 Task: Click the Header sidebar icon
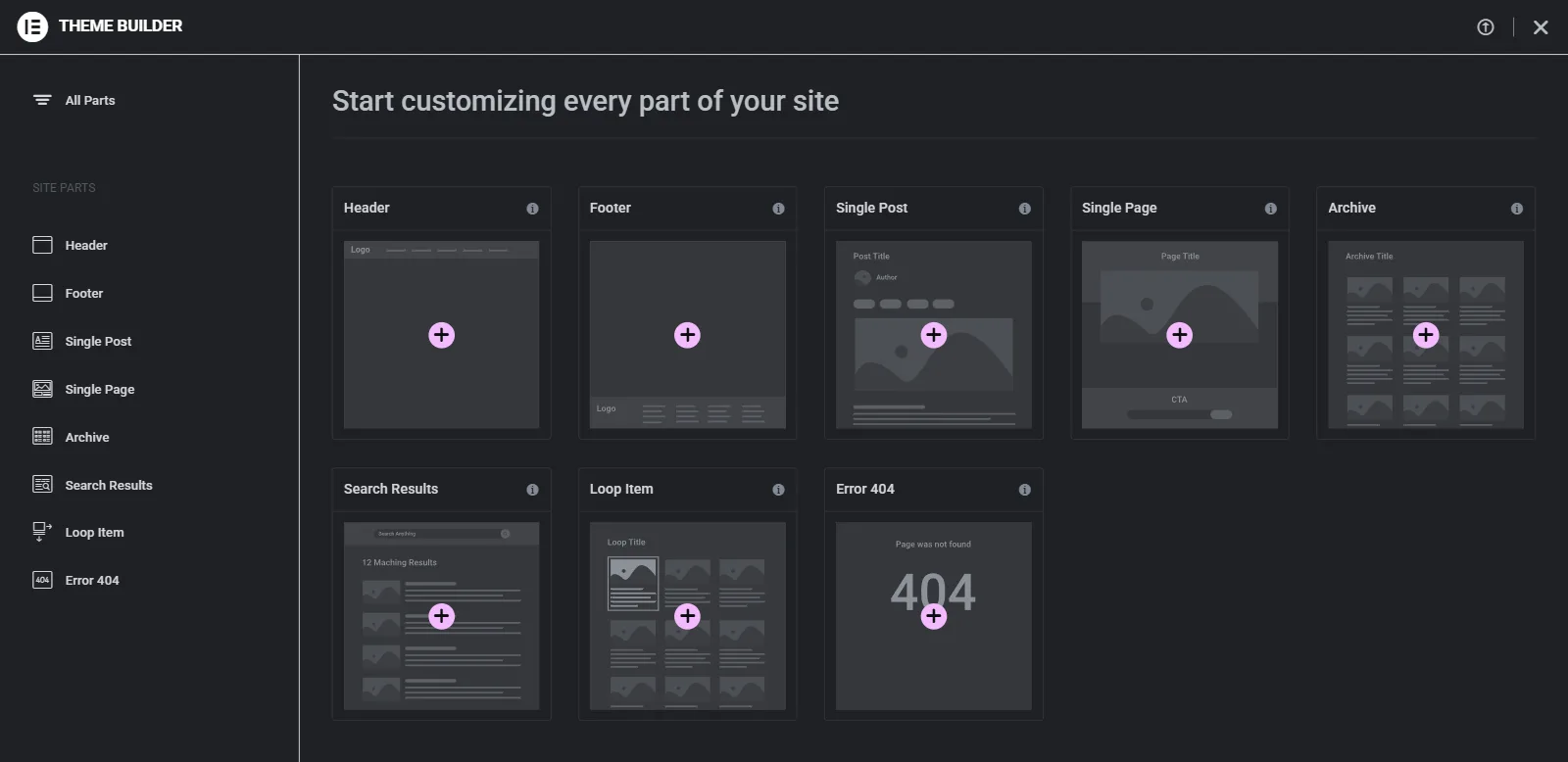tap(42, 245)
